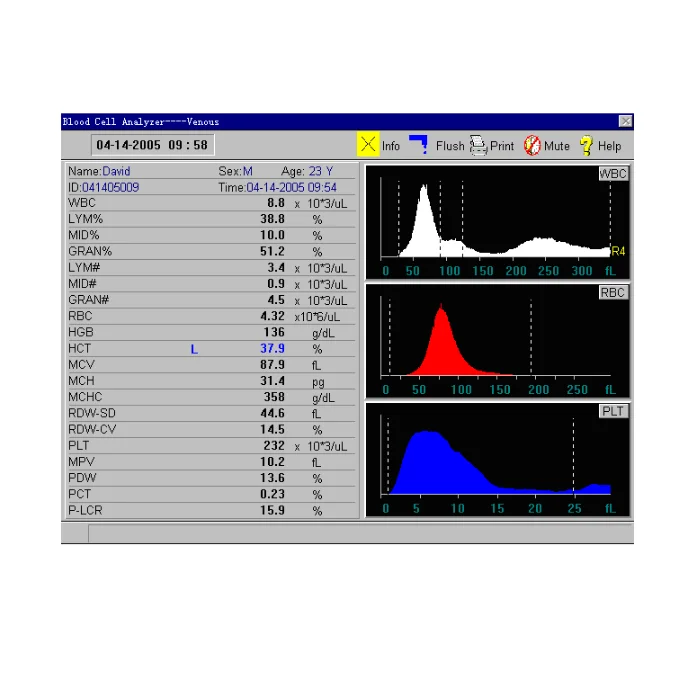Click the RDW-SD parameter name
Screen dimensions: 696x696
click(x=92, y=413)
